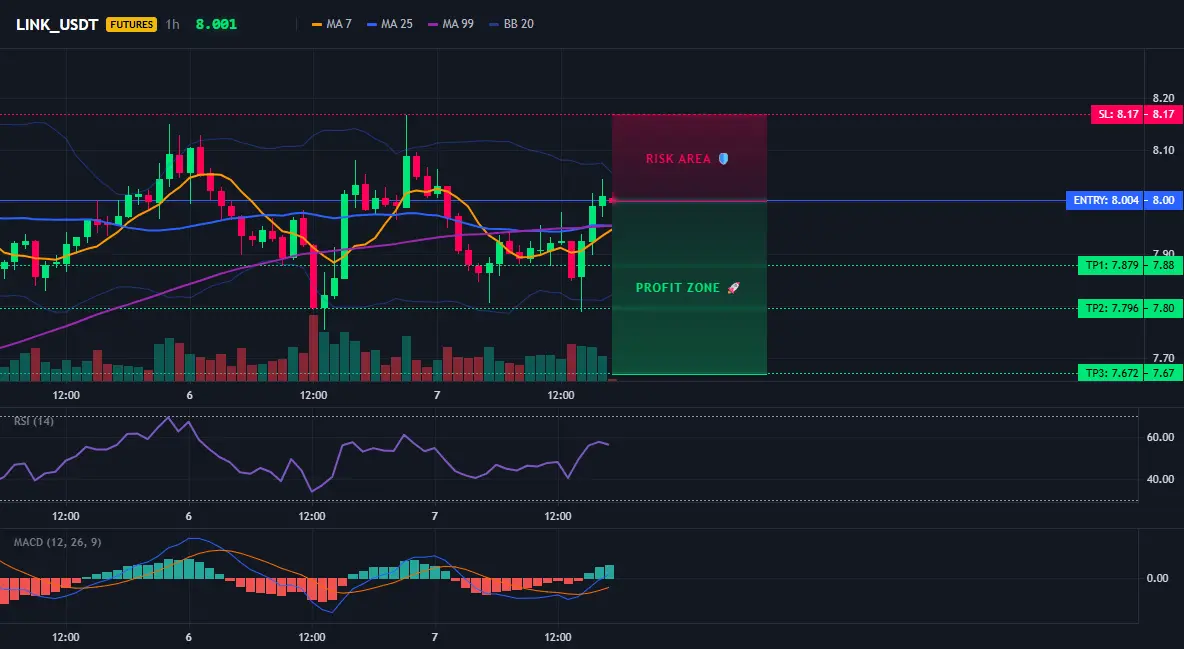Click the red entry marker at the last candle
Image resolution: width=1184 pixels, height=649 pixels.
pos(613,200)
